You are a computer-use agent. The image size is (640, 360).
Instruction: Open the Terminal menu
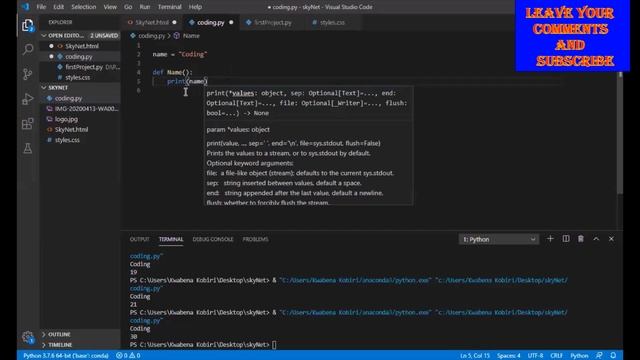click(x=169, y=7)
